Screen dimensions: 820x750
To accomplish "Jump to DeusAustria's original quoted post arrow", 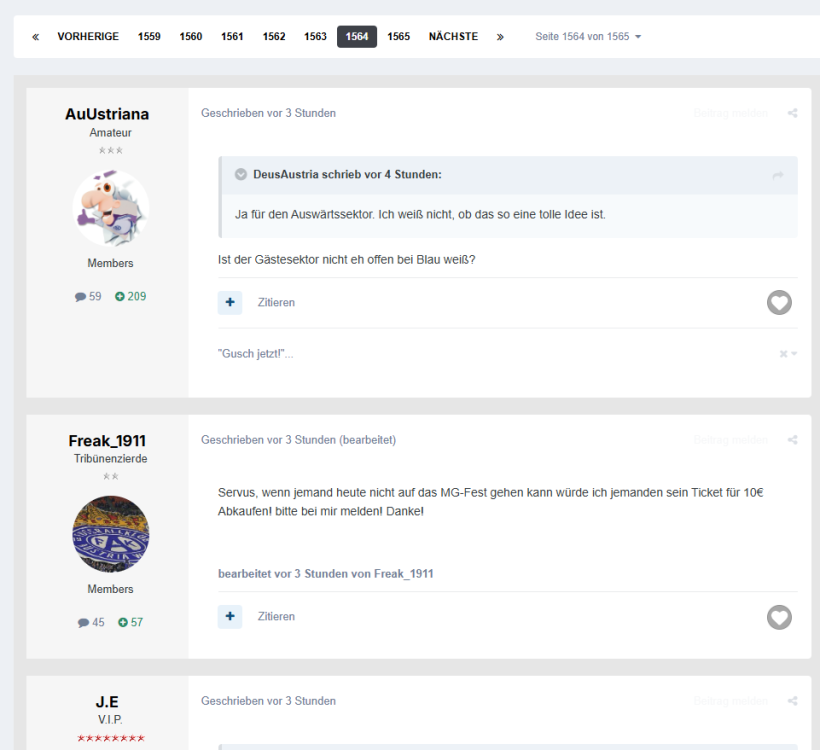I will (x=778, y=175).
